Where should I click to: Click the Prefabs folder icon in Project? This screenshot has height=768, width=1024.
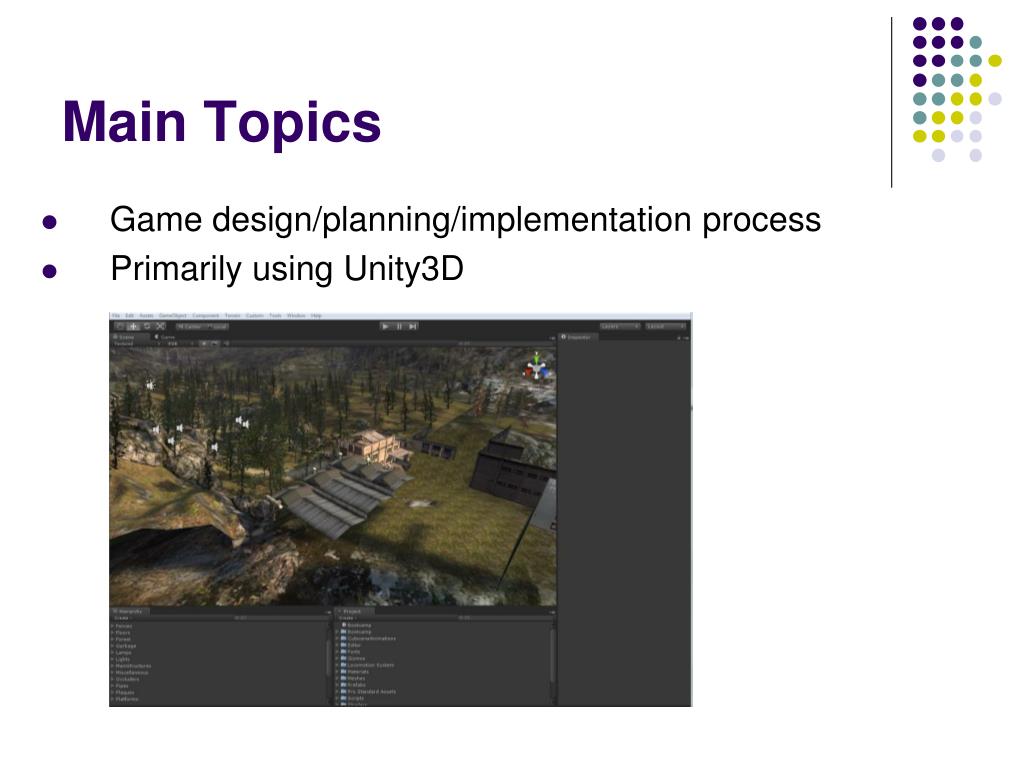pyautogui.click(x=344, y=685)
